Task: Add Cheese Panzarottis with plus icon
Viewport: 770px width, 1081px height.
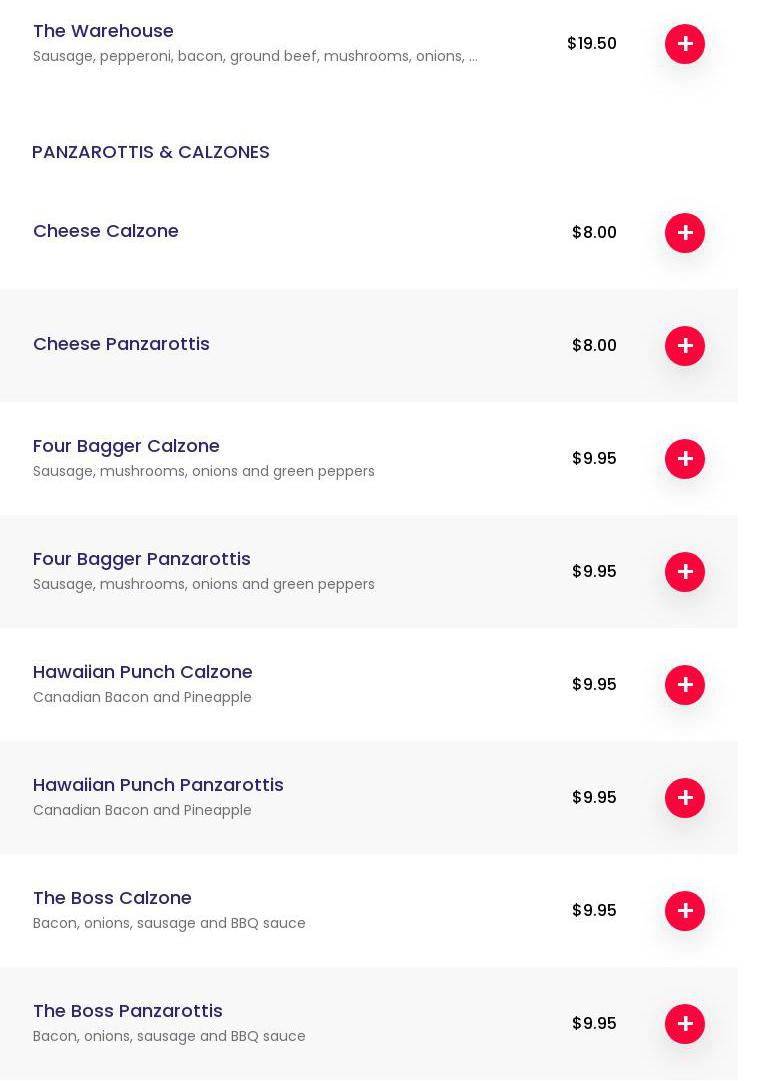Action: (x=684, y=346)
